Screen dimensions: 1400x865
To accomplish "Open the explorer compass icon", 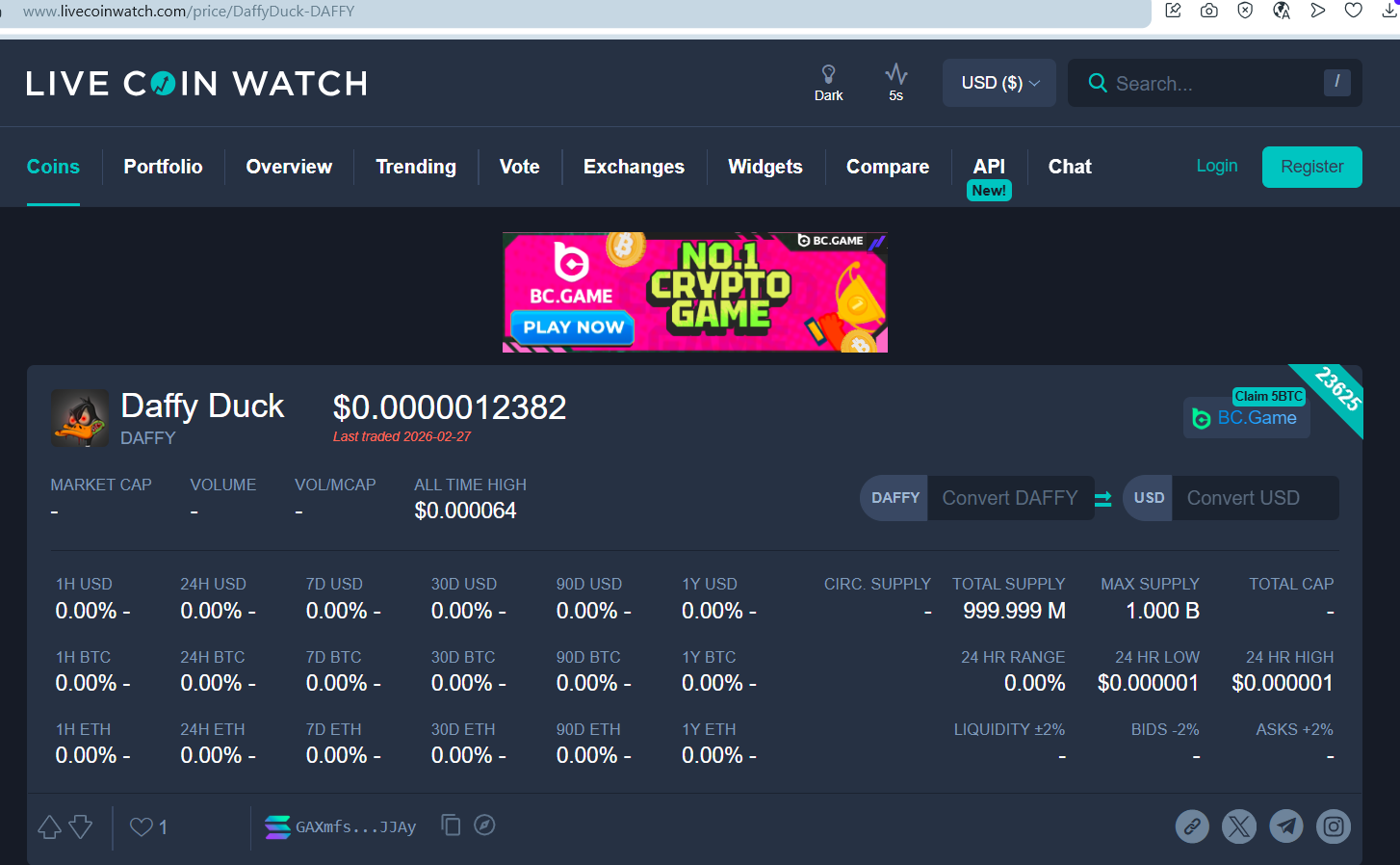I will 484,825.
